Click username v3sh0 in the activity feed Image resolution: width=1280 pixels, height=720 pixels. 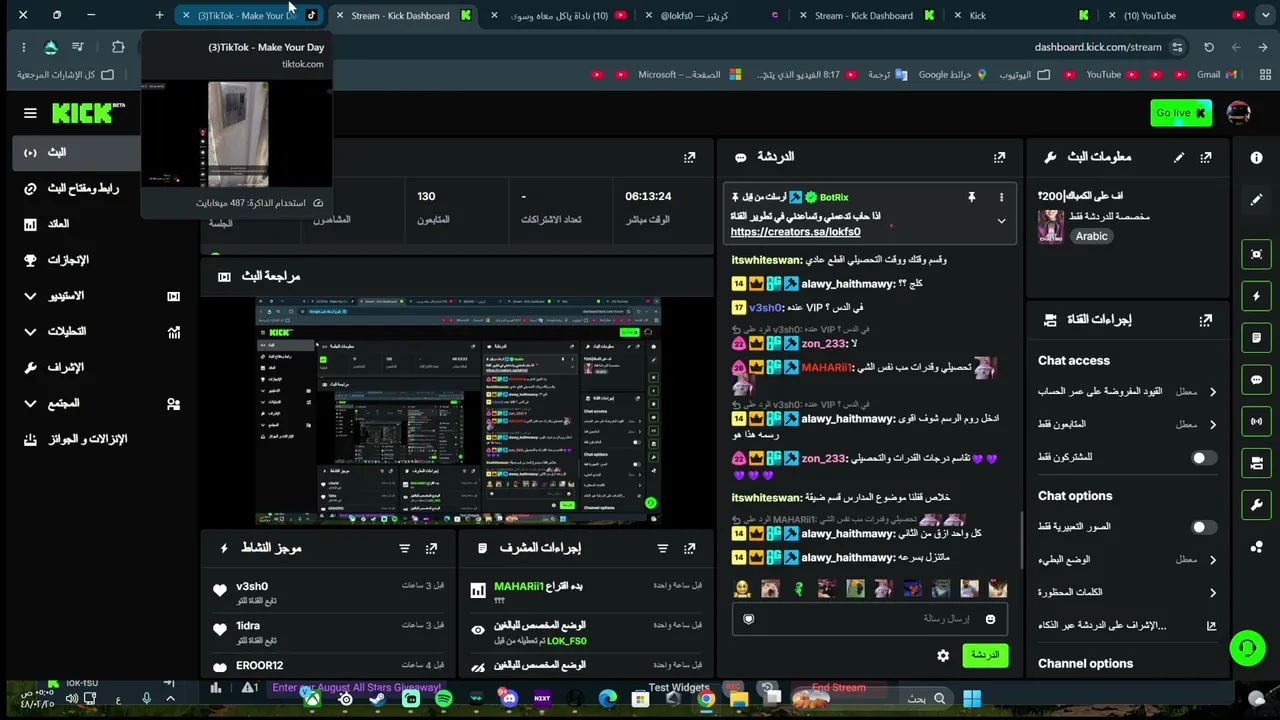click(x=252, y=587)
